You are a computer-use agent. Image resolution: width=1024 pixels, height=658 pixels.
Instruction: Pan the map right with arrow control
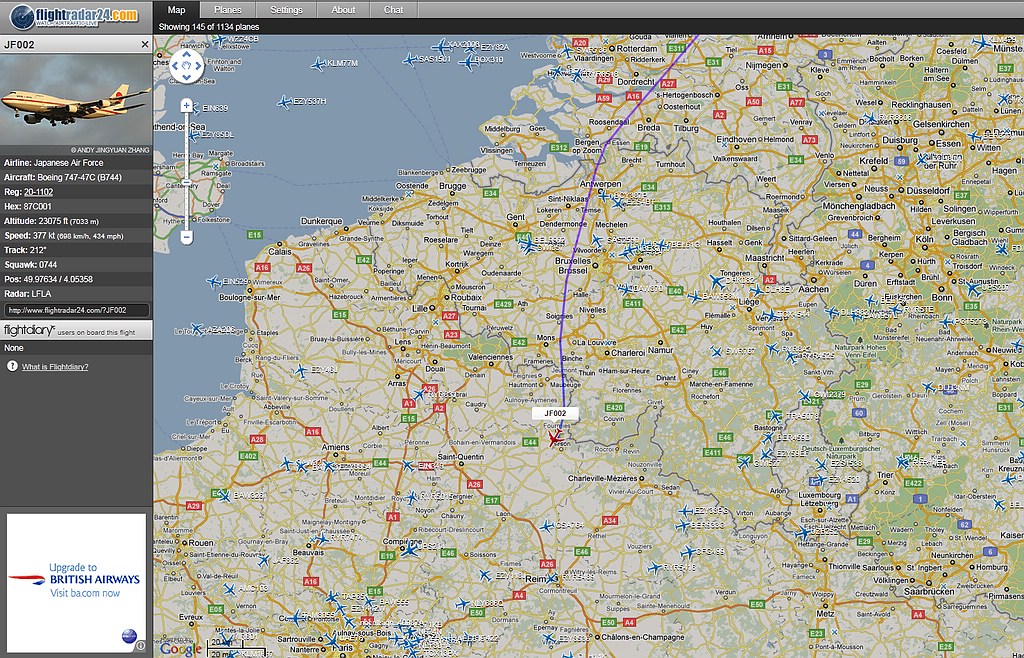pyautogui.click(x=199, y=67)
